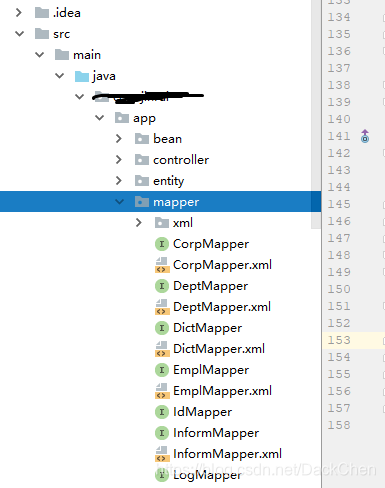Click the src folder icon
This screenshot has height=488, width=385.
pyautogui.click(x=42, y=34)
